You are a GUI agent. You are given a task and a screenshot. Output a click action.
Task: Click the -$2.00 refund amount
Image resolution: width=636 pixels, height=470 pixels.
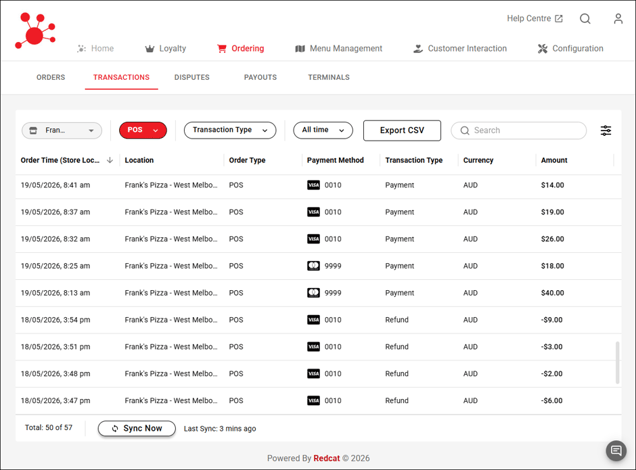[552, 374]
